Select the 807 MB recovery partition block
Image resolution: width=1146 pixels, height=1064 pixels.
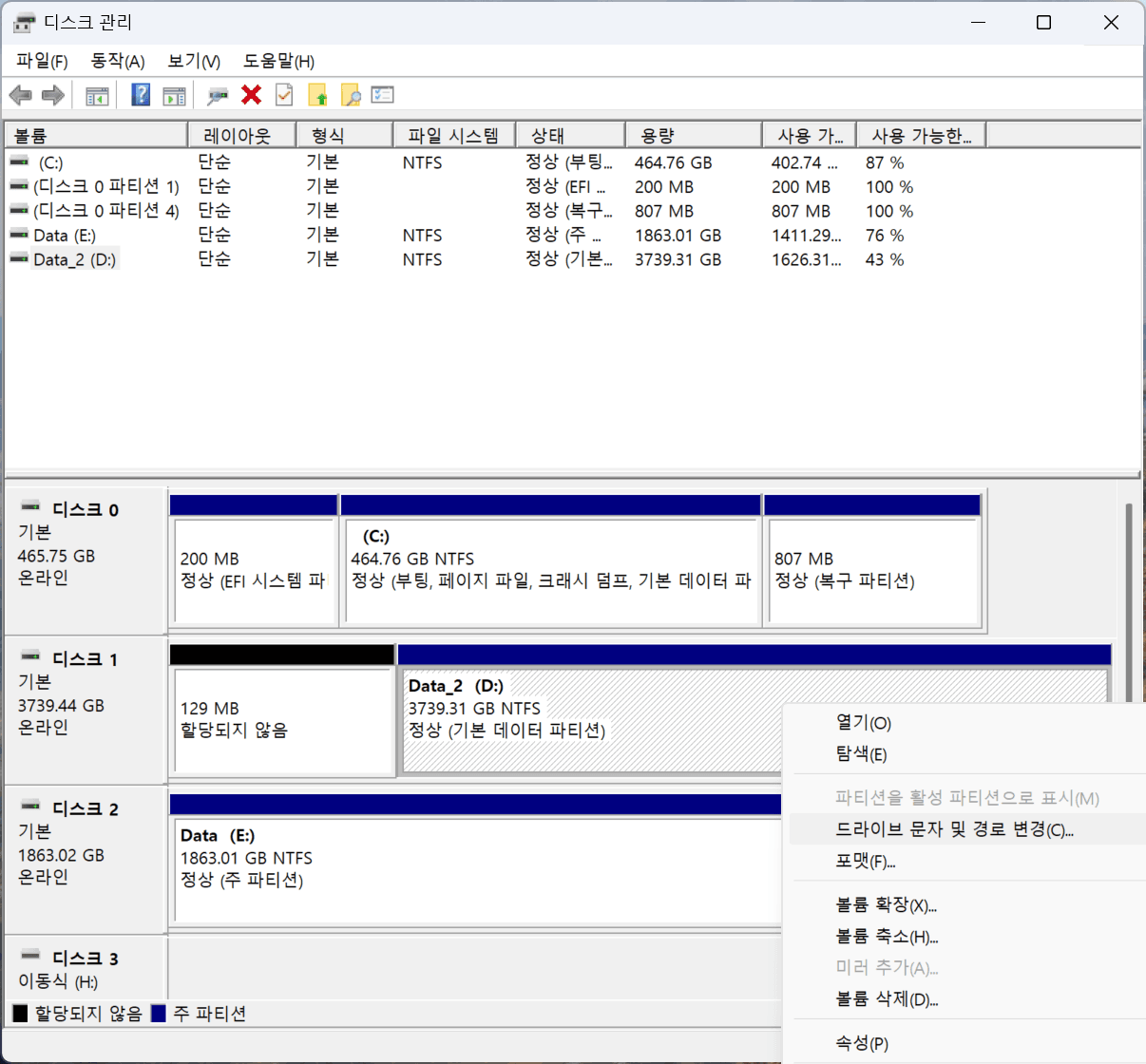872,560
